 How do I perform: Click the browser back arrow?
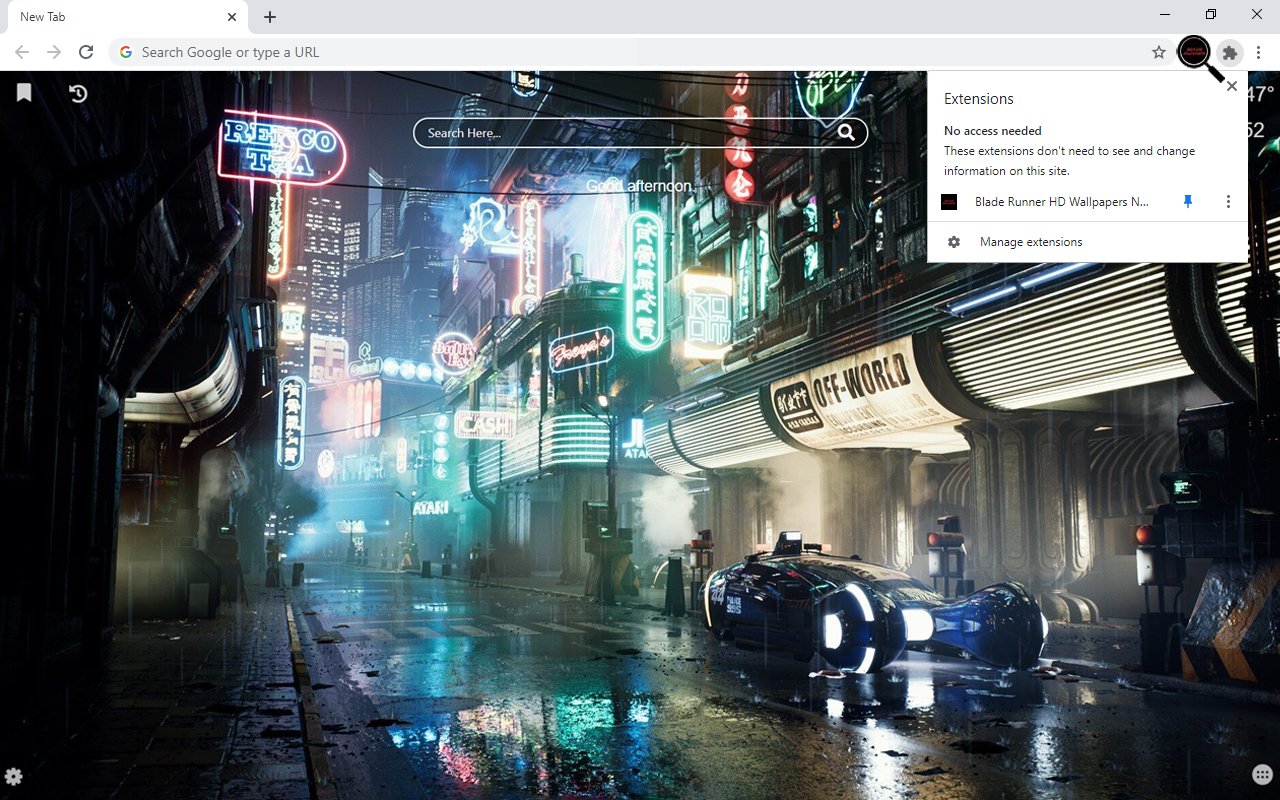tap(22, 52)
